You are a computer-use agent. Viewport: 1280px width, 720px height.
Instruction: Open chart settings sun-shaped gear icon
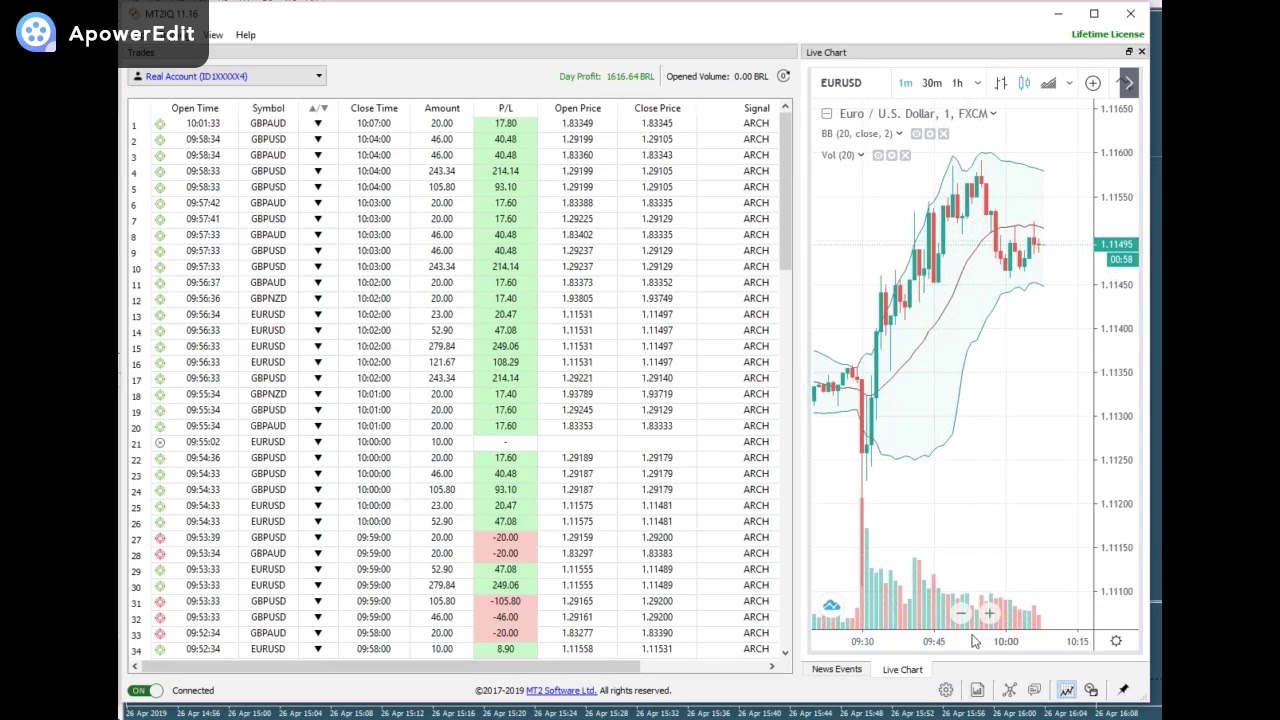point(1116,641)
